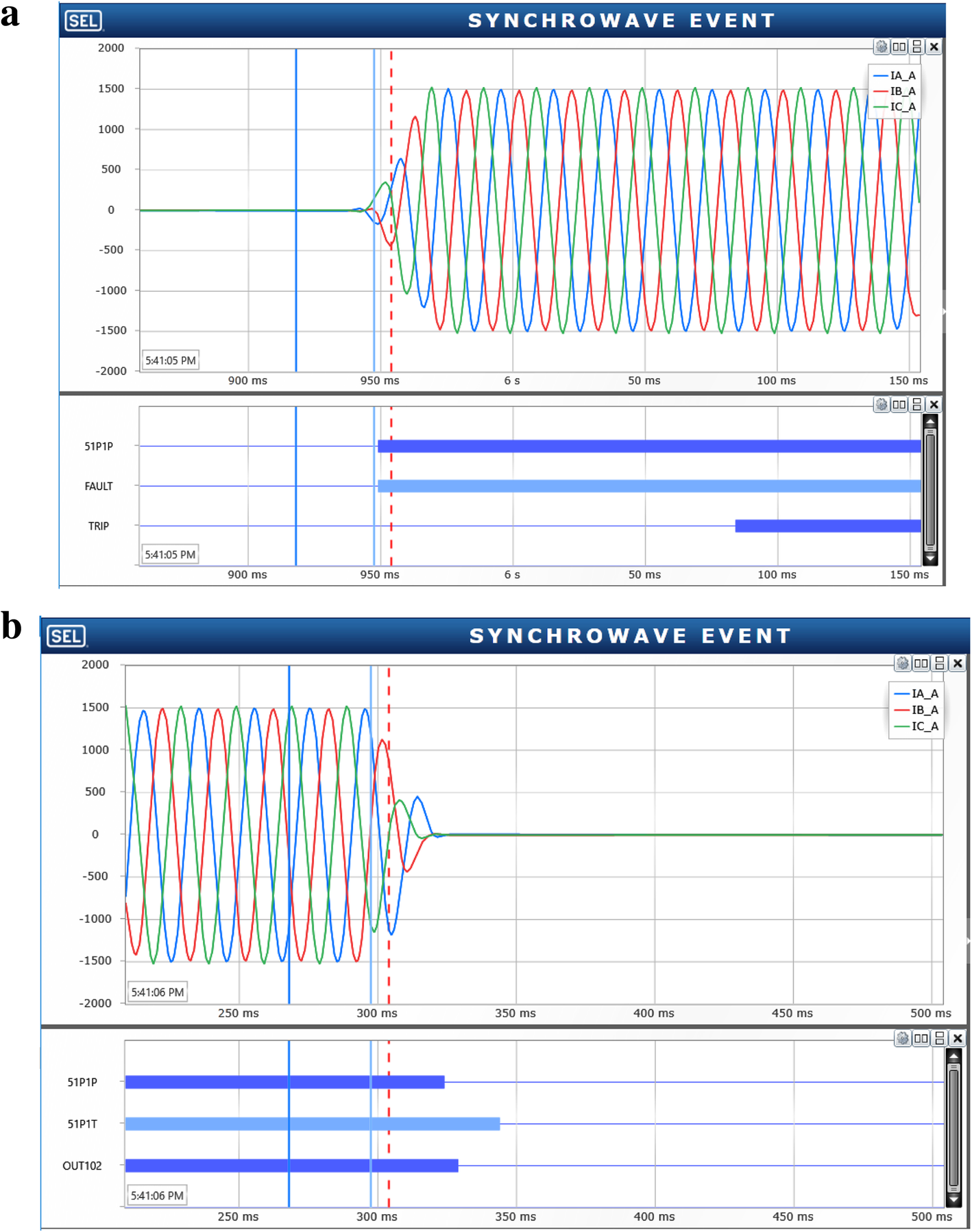Click the 5:41:05 PM timestamp in panel a digital chart
This screenshot has height=1232, width=972.
170,554
